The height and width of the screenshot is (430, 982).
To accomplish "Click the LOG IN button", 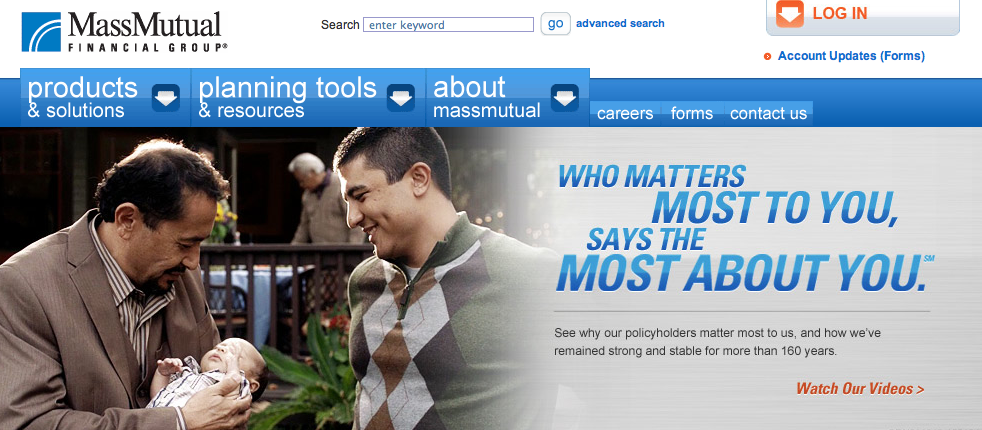I will coord(862,18).
